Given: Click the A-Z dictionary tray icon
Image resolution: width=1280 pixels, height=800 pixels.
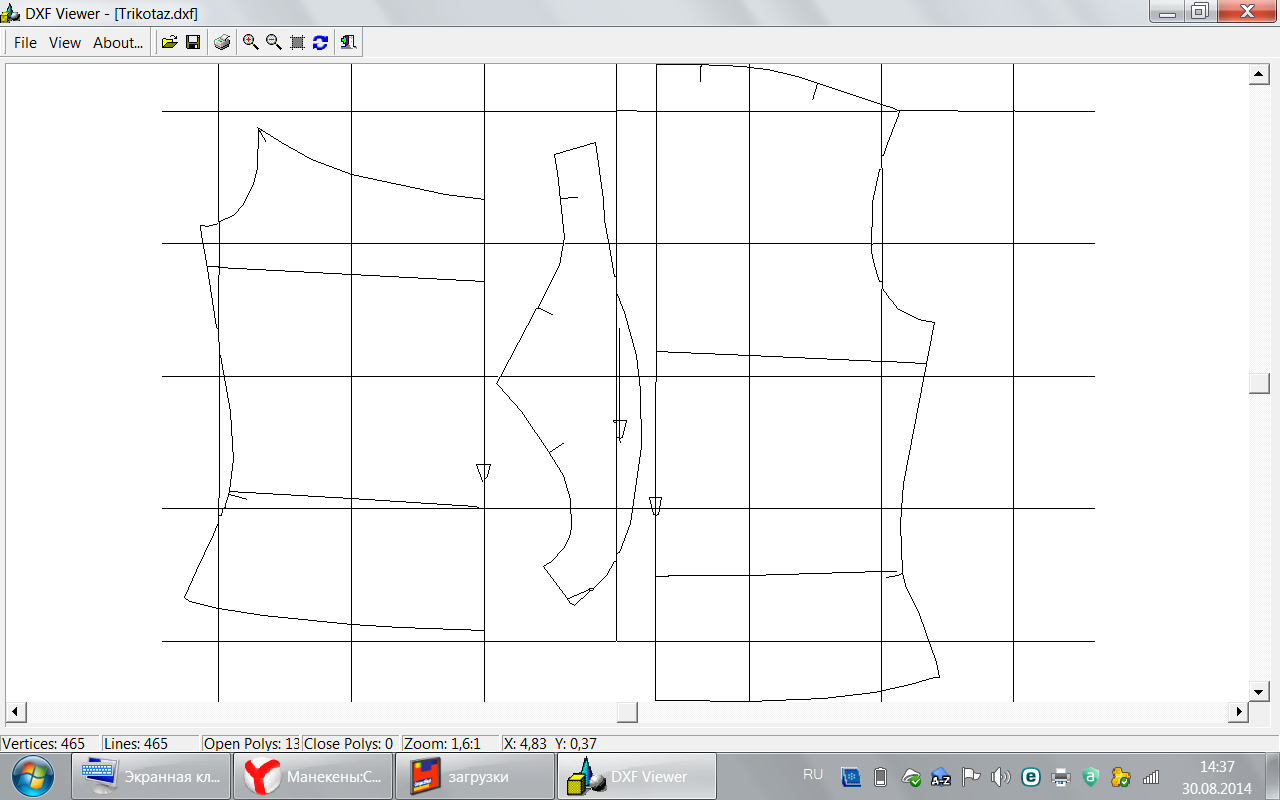Looking at the screenshot, I should pos(941,777).
